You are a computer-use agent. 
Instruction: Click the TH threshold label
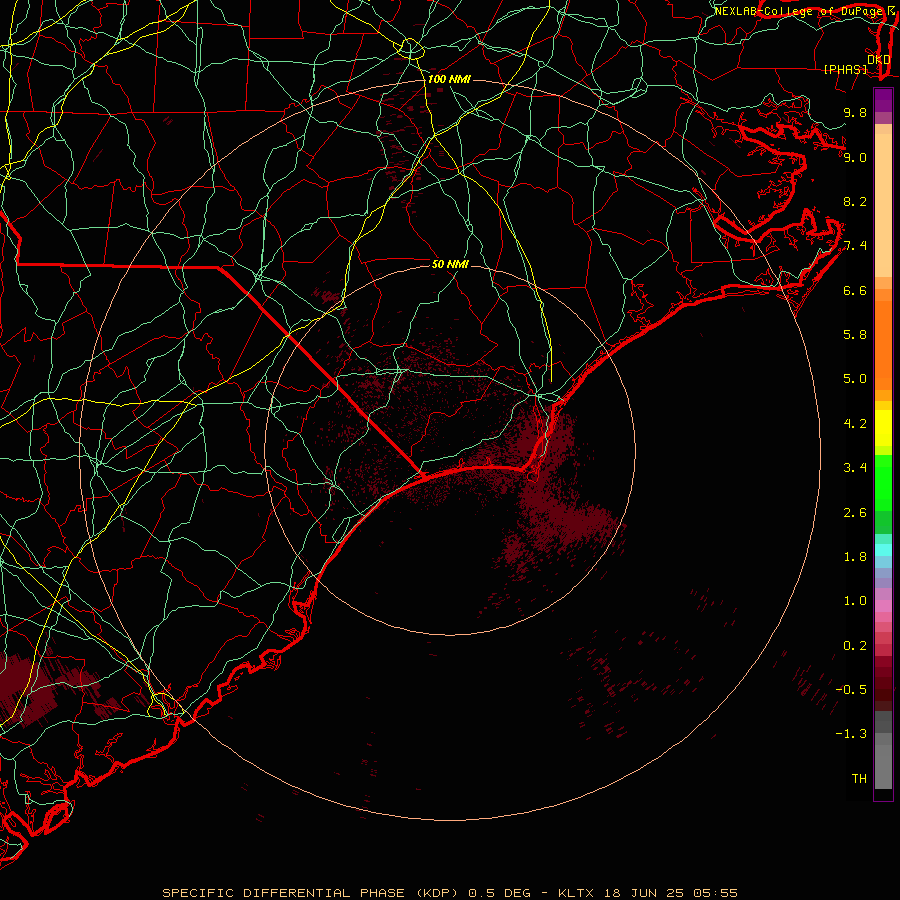point(859,779)
